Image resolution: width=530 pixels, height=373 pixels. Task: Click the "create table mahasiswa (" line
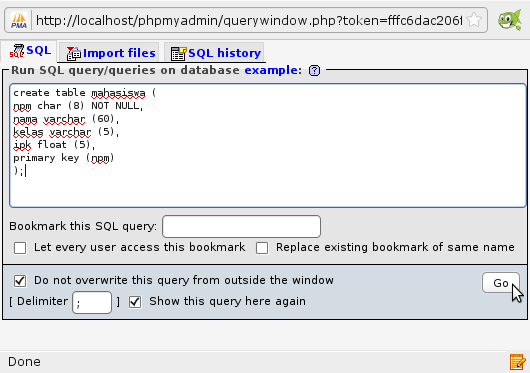pyautogui.click(x=85, y=93)
